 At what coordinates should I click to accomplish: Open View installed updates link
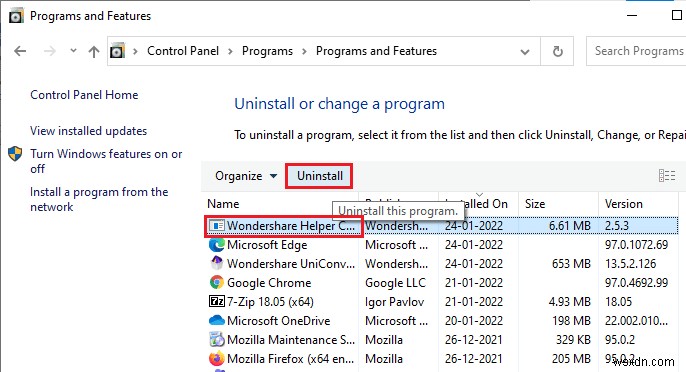(x=88, y=131)
